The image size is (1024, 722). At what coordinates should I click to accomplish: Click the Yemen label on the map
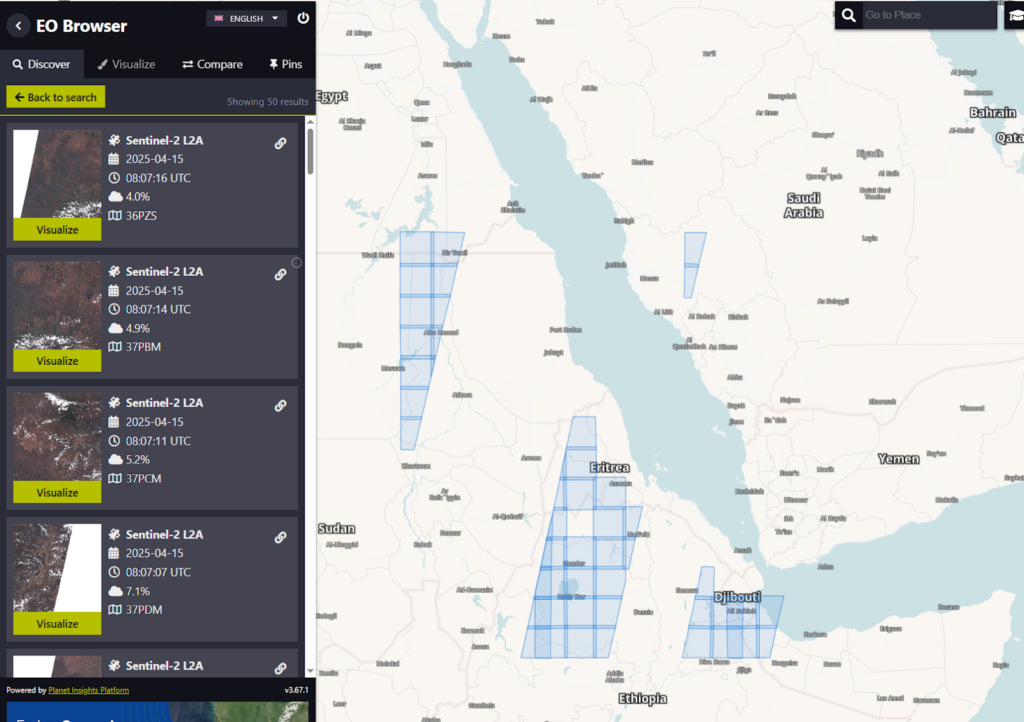click(x=899, y=459)
